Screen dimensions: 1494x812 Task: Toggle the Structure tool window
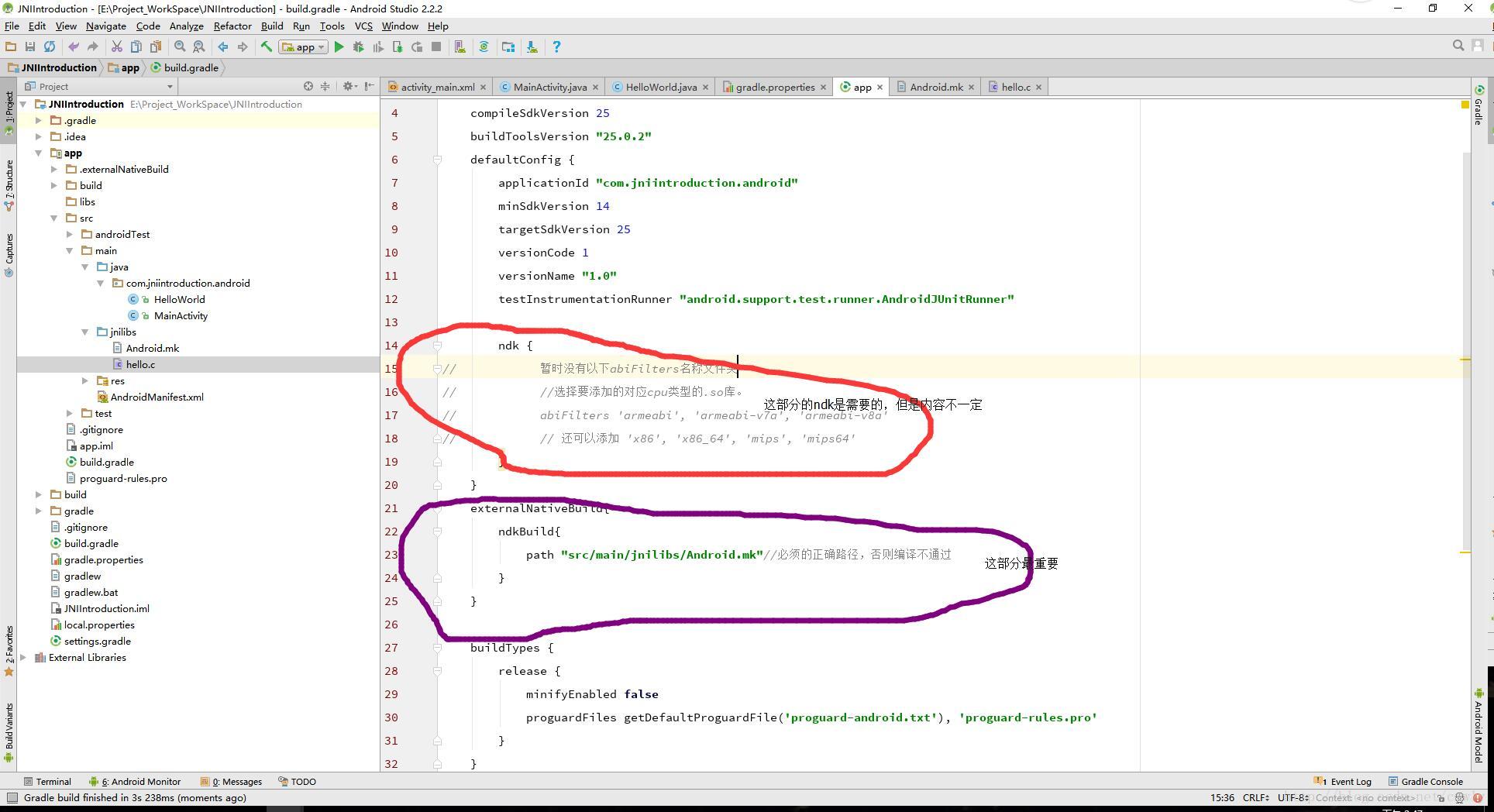point(9,184)
